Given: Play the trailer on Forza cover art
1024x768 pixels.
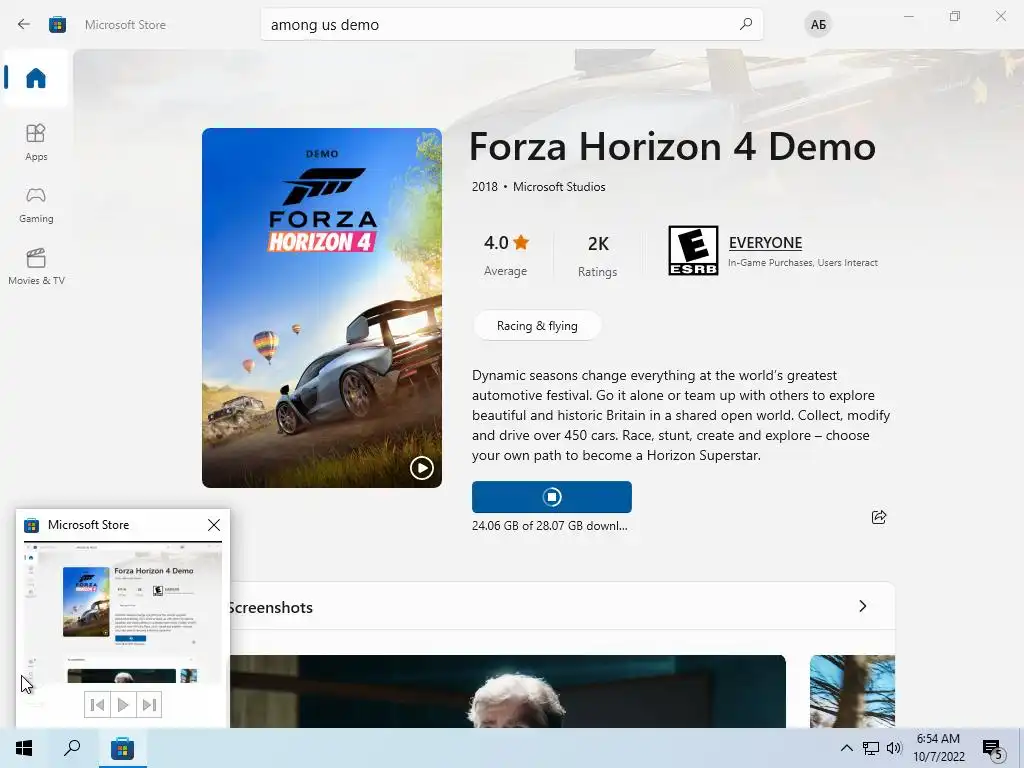Looking at the screenshot, I should [x=421, y=468].
